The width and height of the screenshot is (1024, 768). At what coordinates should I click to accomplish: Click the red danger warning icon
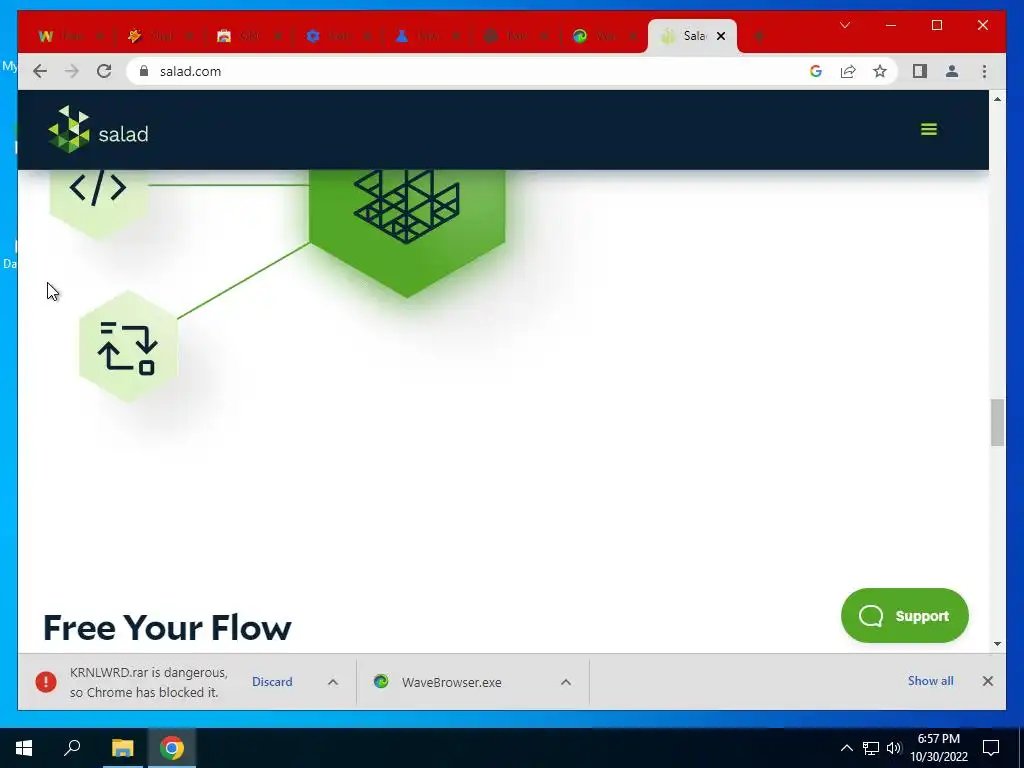pyautogui.click(x=46, y=682)
